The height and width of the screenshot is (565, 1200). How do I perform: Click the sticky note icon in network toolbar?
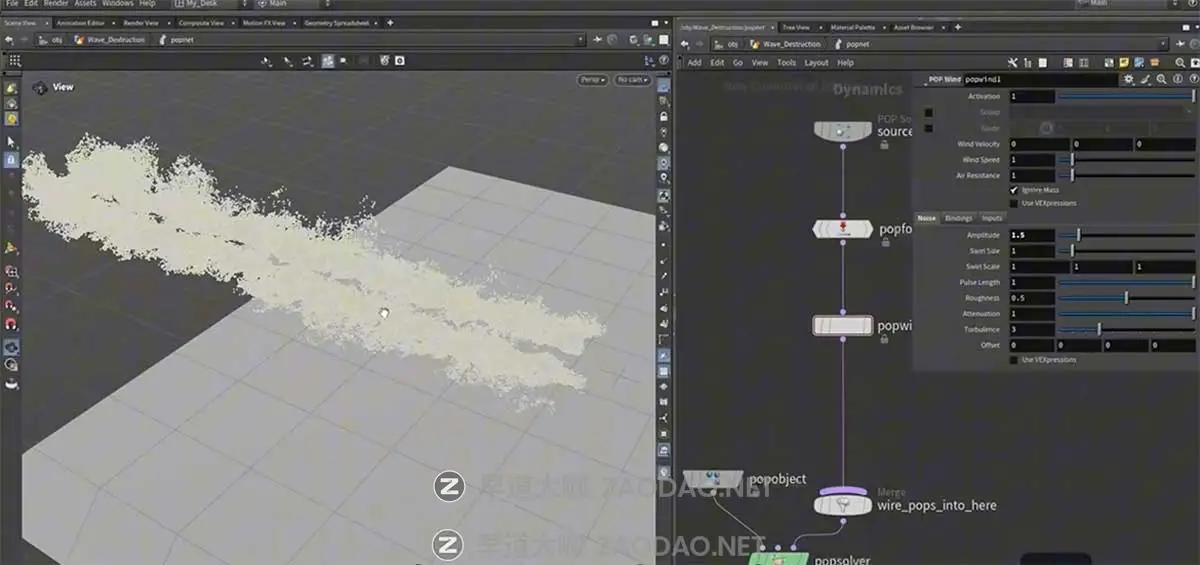(1125, 62)
